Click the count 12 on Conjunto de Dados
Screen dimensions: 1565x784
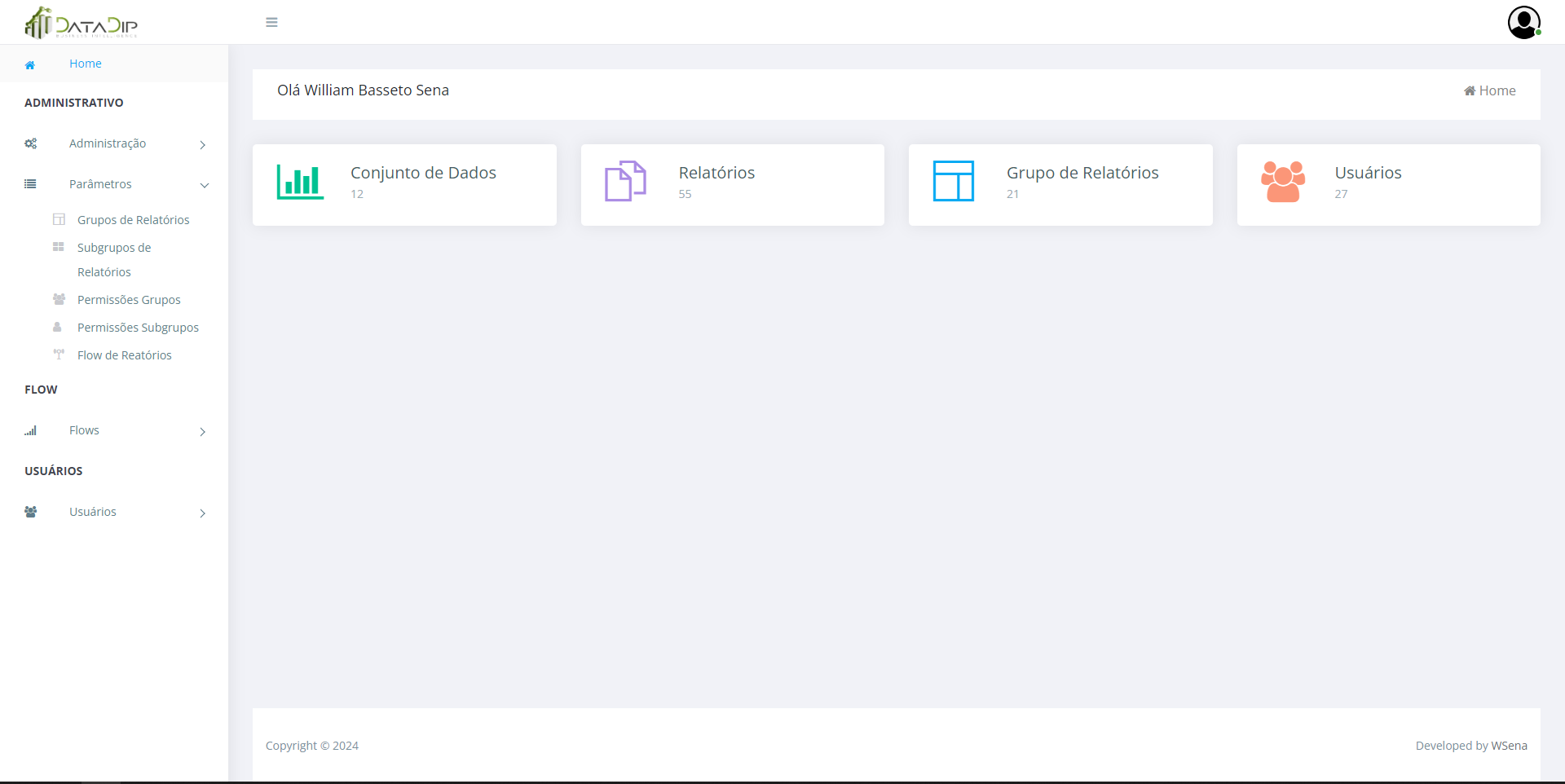pos(357,194)
